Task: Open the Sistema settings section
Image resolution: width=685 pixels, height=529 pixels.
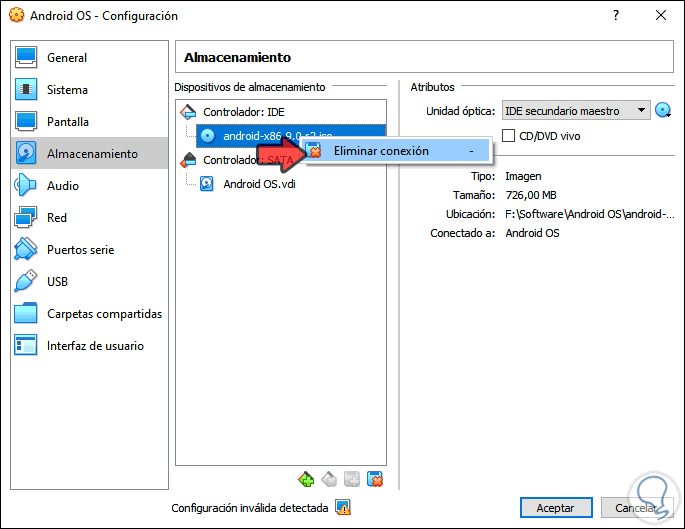Action: point(89,90)
